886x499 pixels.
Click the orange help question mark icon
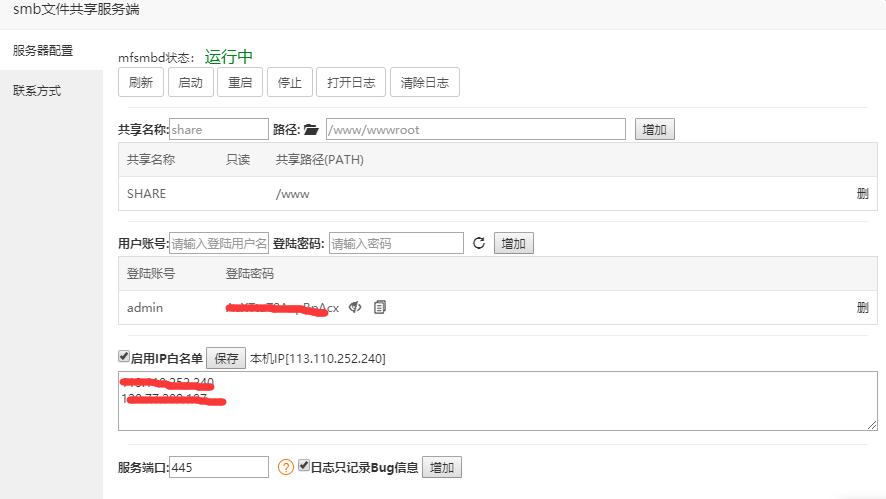(285, 467)
